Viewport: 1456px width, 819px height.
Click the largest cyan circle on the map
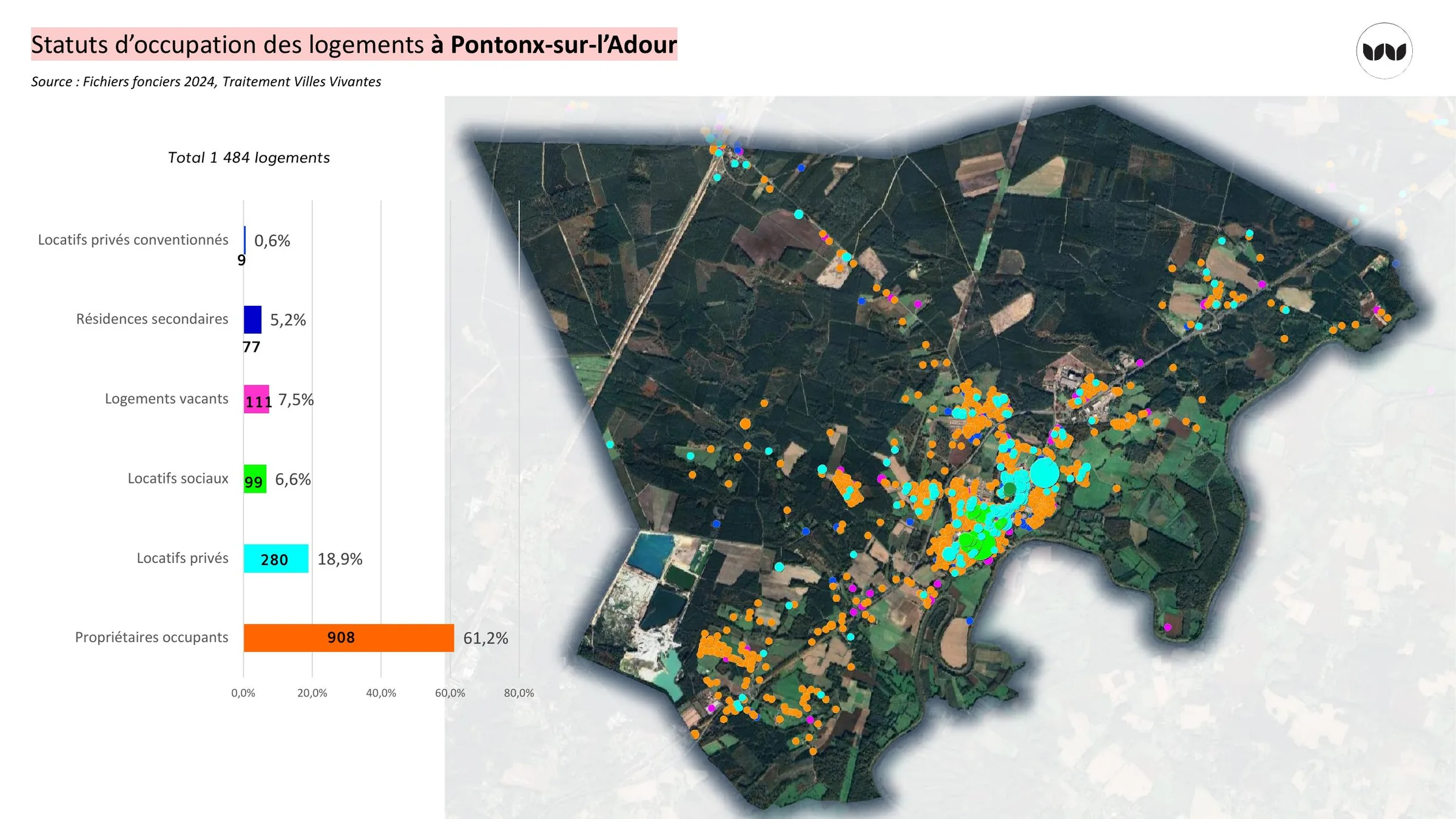[x=1044, y=473]
